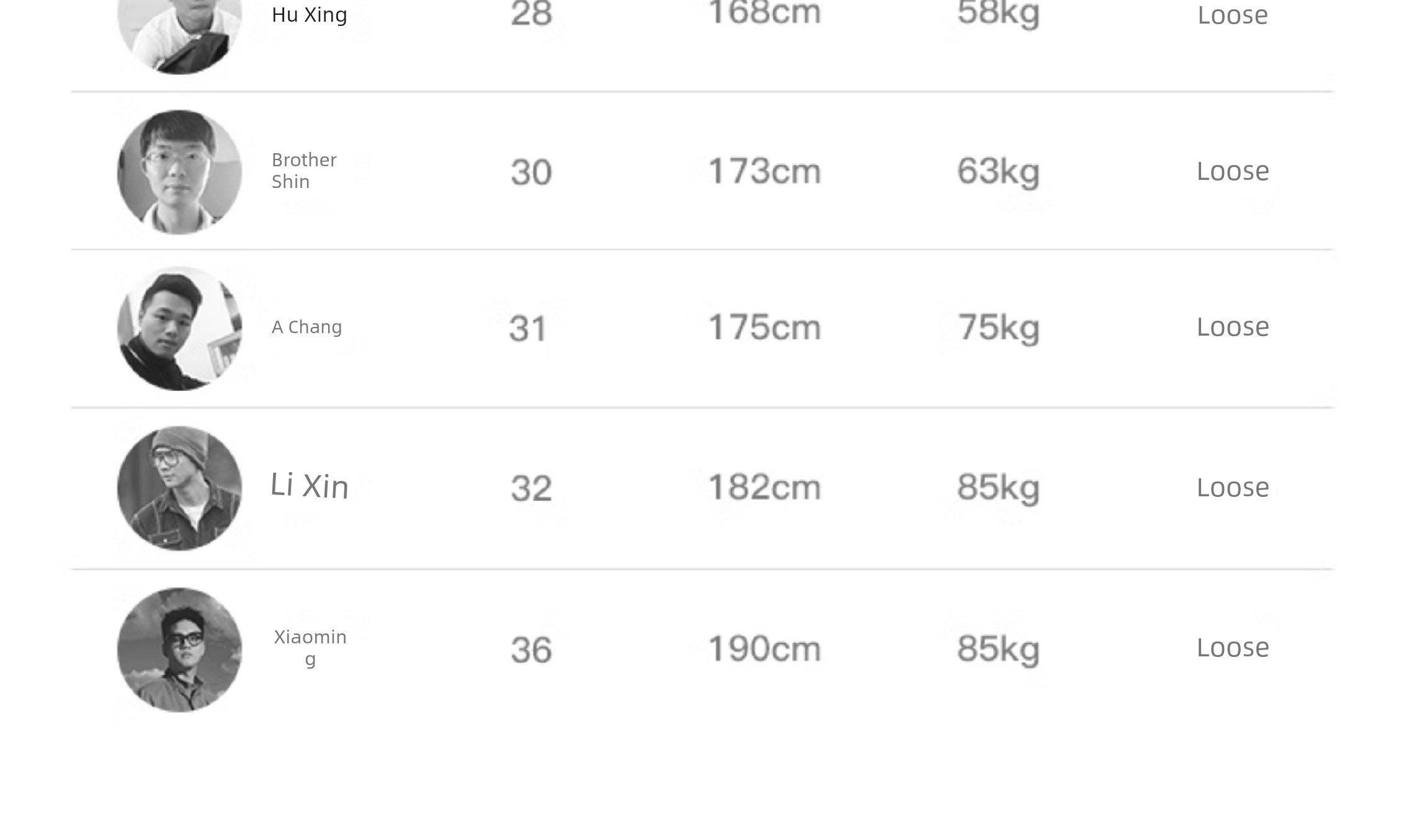Select the name Hu Xing

click(310, 15)
